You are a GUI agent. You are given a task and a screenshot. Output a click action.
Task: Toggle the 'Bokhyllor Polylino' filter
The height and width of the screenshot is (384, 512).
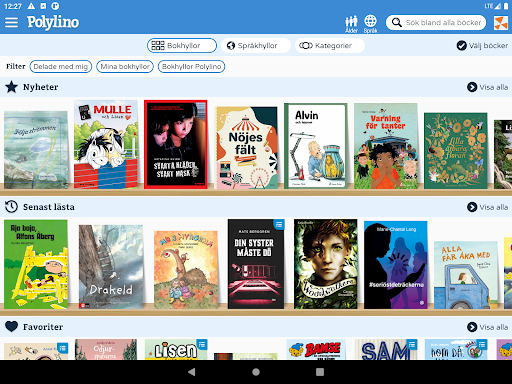click(x=191, y=66)
